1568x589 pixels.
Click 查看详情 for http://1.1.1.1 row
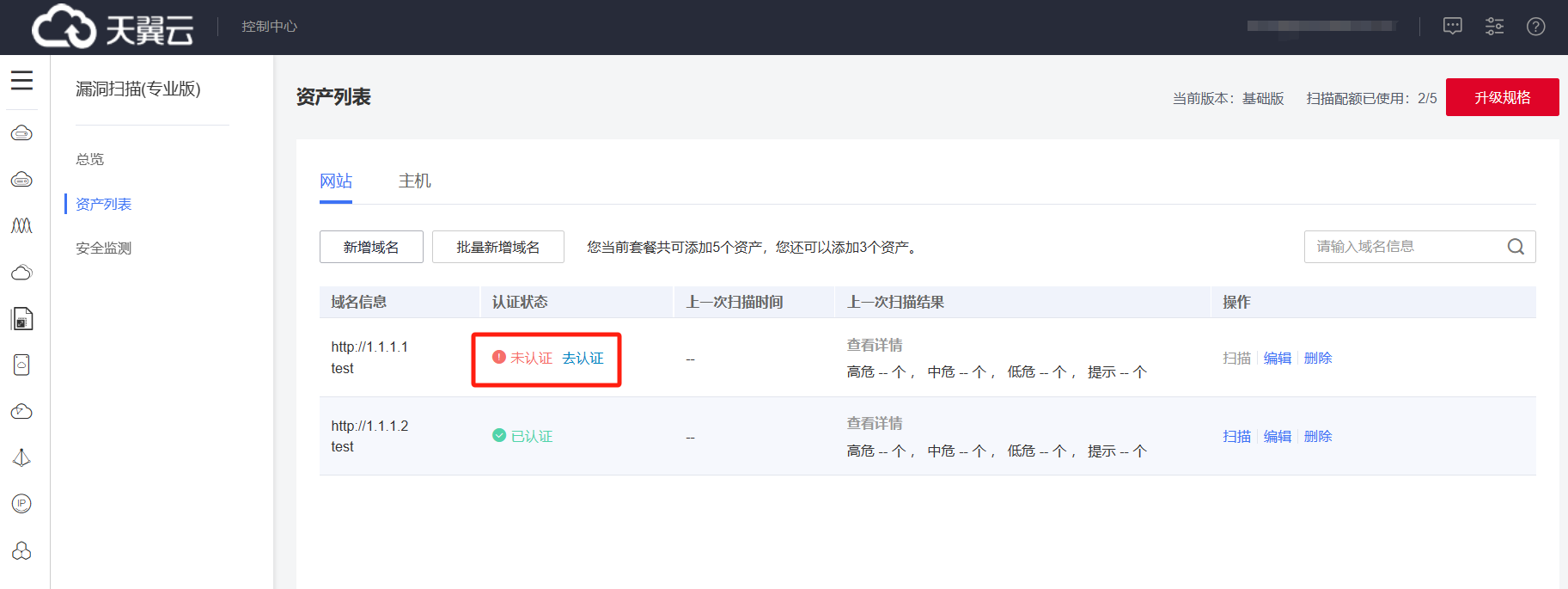[x=875, y=345]
